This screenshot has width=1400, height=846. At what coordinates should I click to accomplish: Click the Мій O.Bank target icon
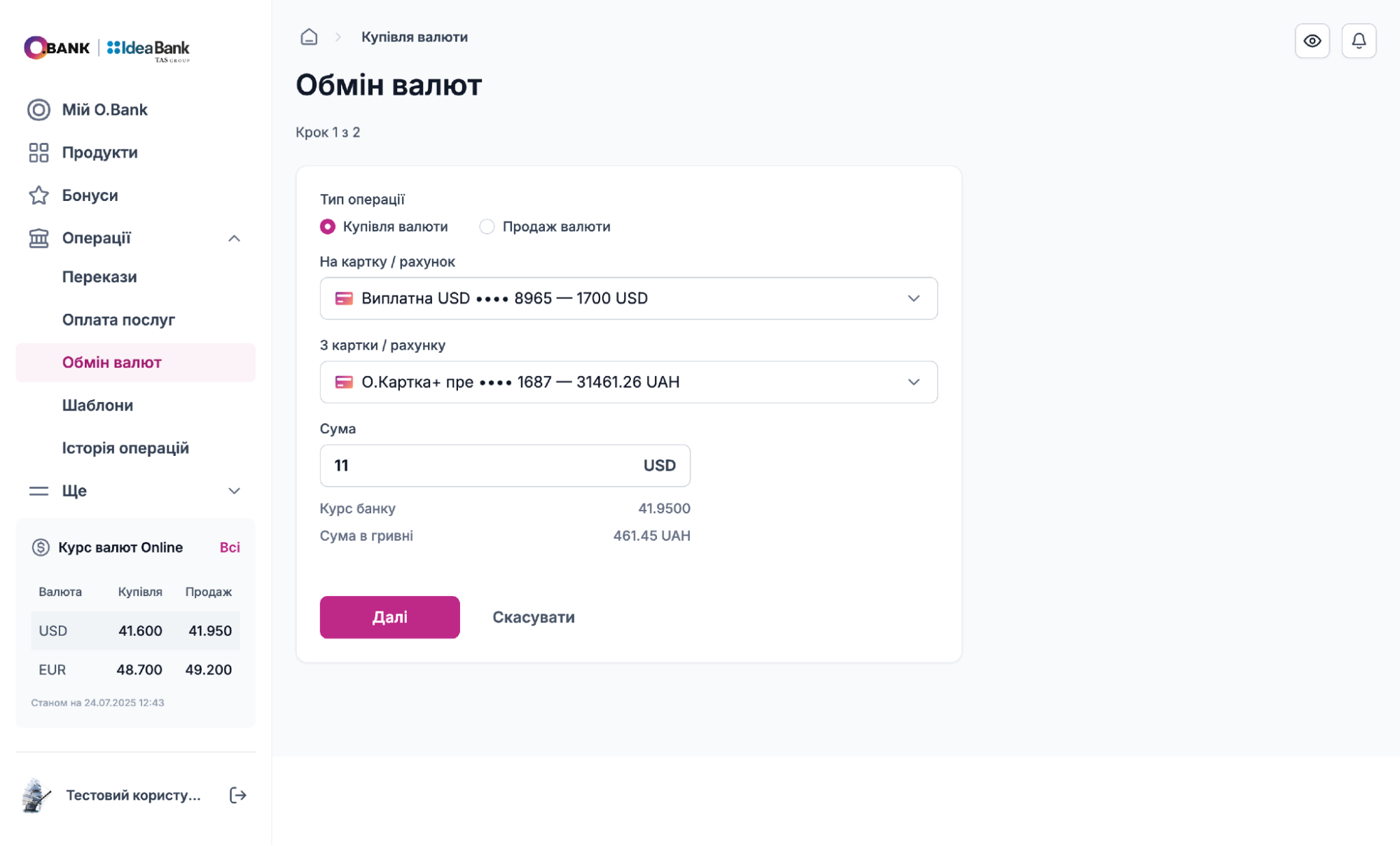[39, 110]
